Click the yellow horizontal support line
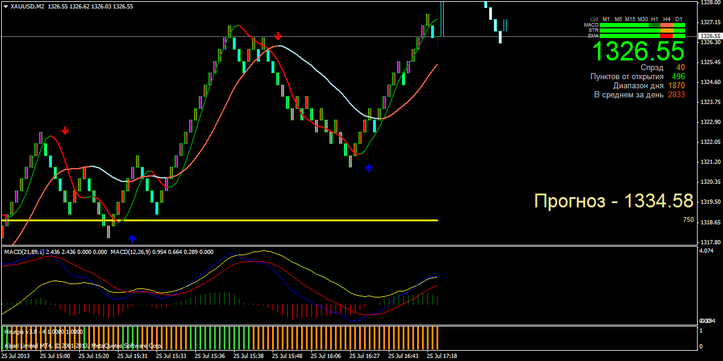Screen dimensions: 723x361 pyautogui.click(x=219, y=220)
